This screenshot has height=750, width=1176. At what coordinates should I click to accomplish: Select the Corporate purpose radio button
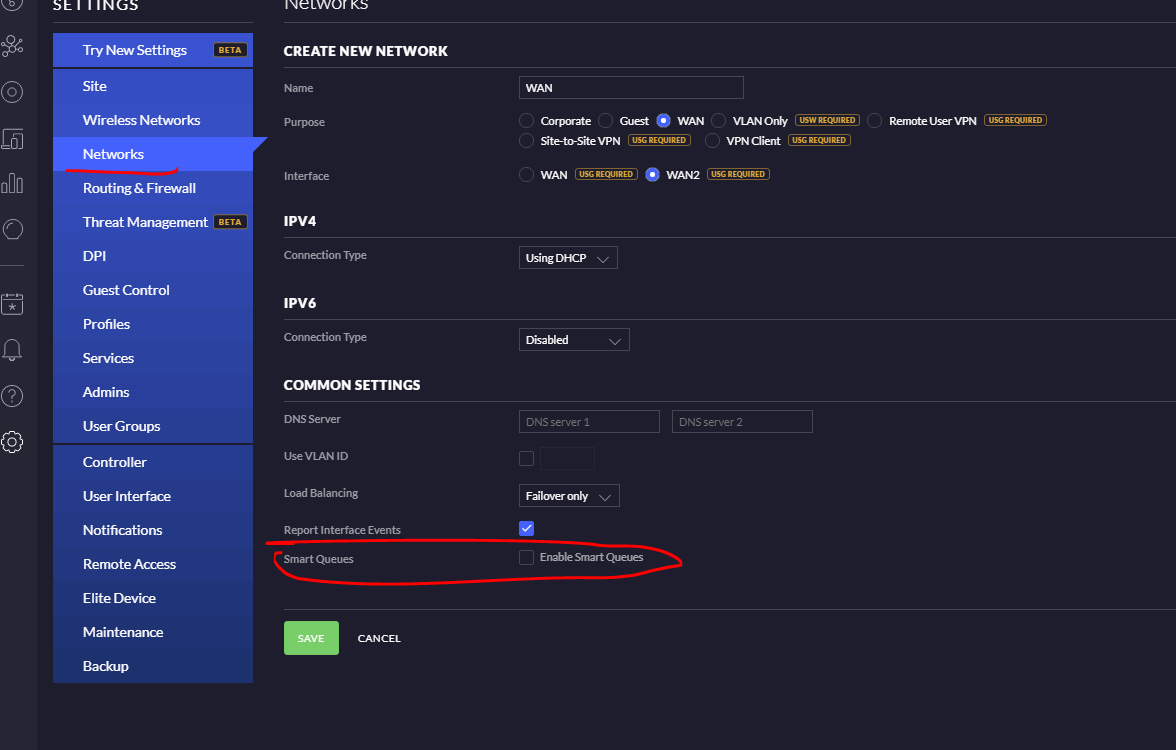pos(527,121)
